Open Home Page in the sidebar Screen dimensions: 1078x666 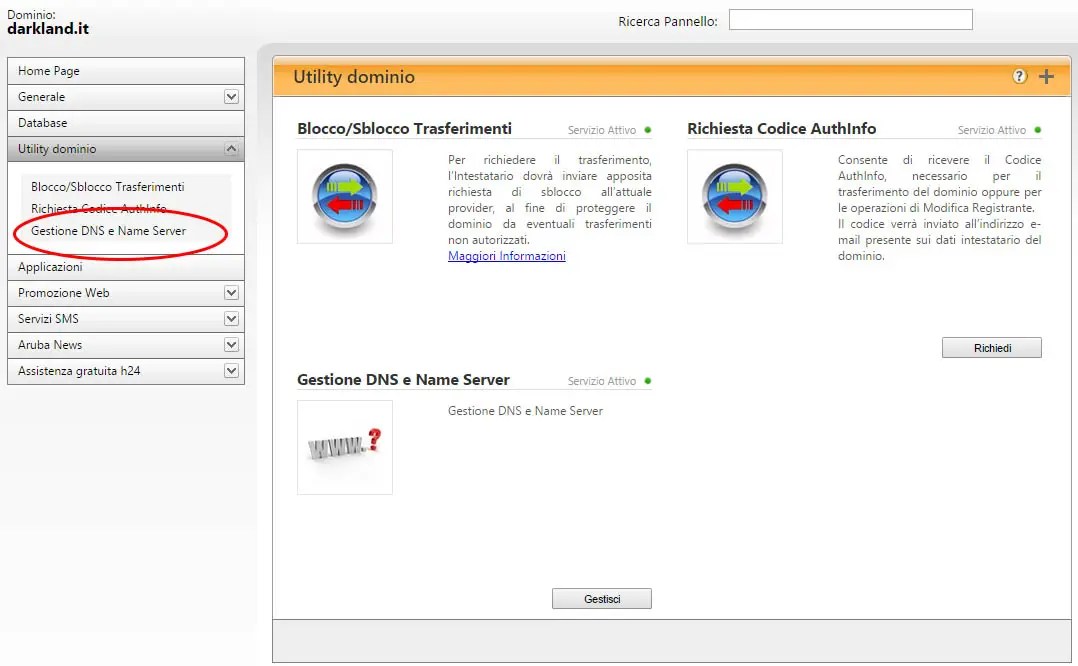[x=49, y=71]
